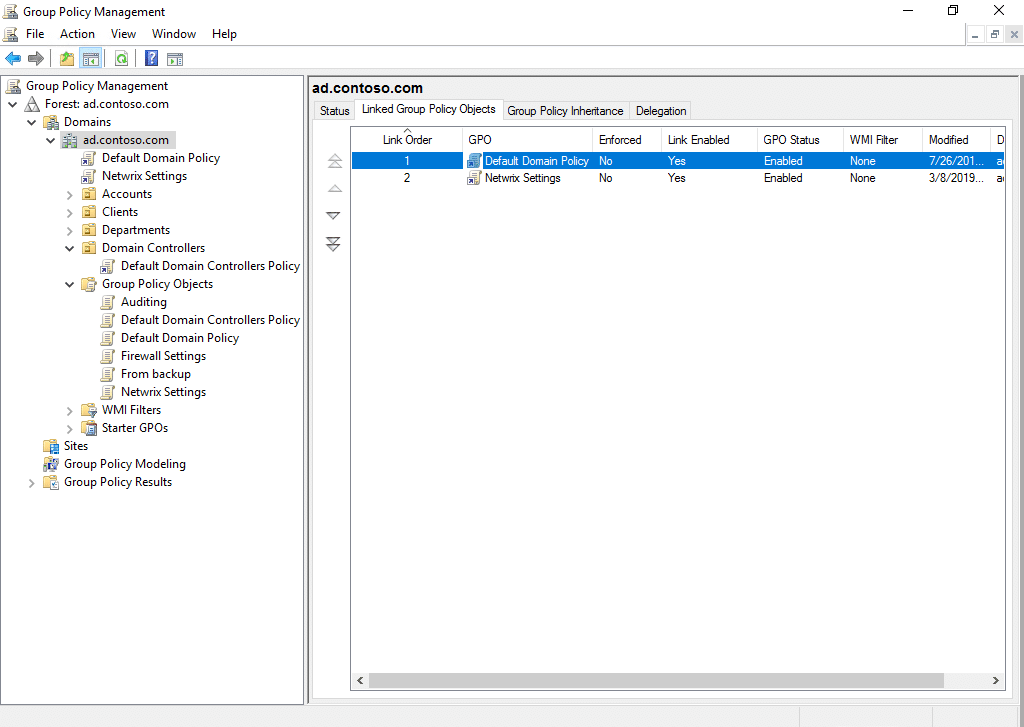Select Netwrix Settings link under ad.contoso.com

pyautogui.click(x=144, y=176)
